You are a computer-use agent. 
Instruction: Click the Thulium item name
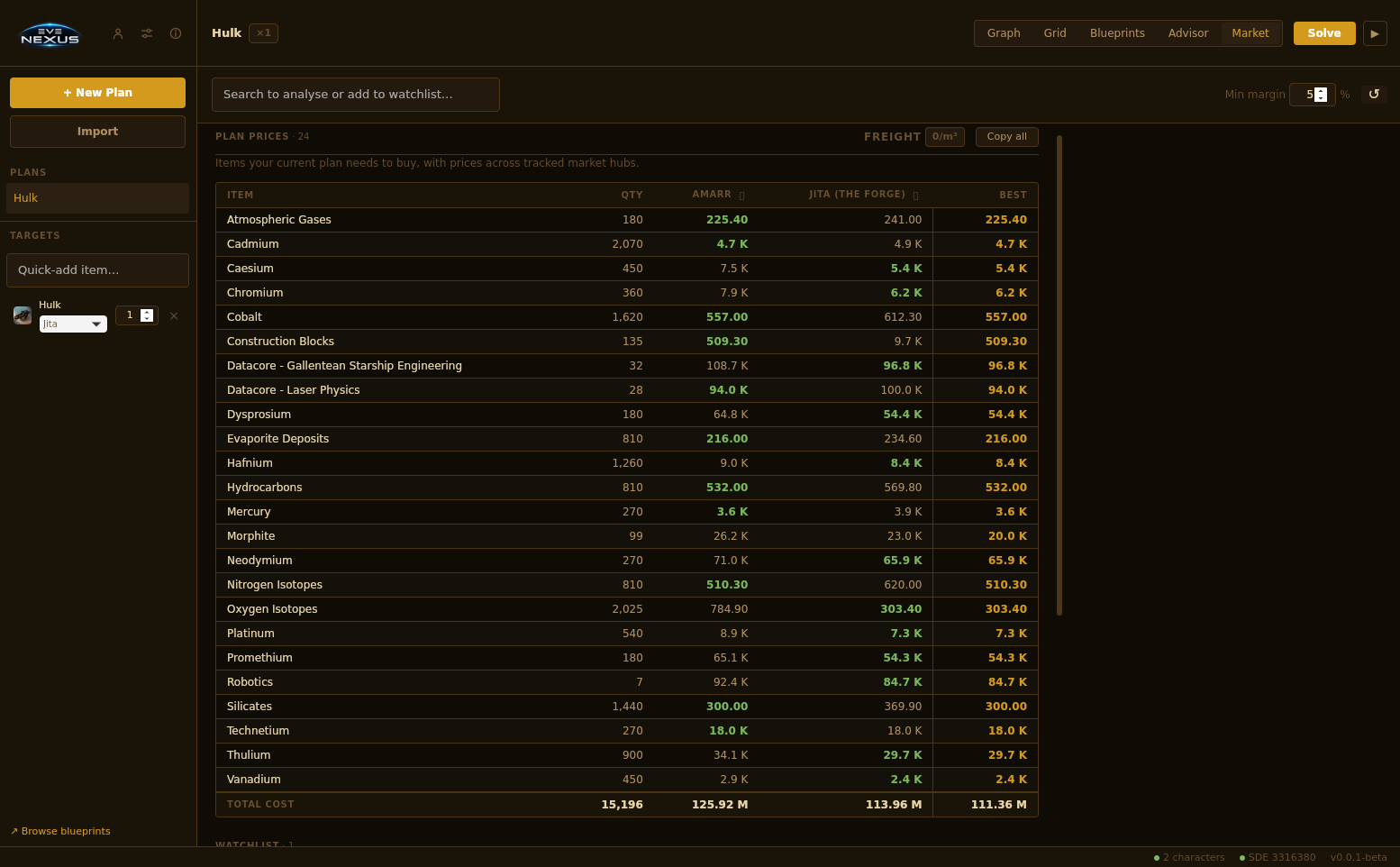coord(249,755)
